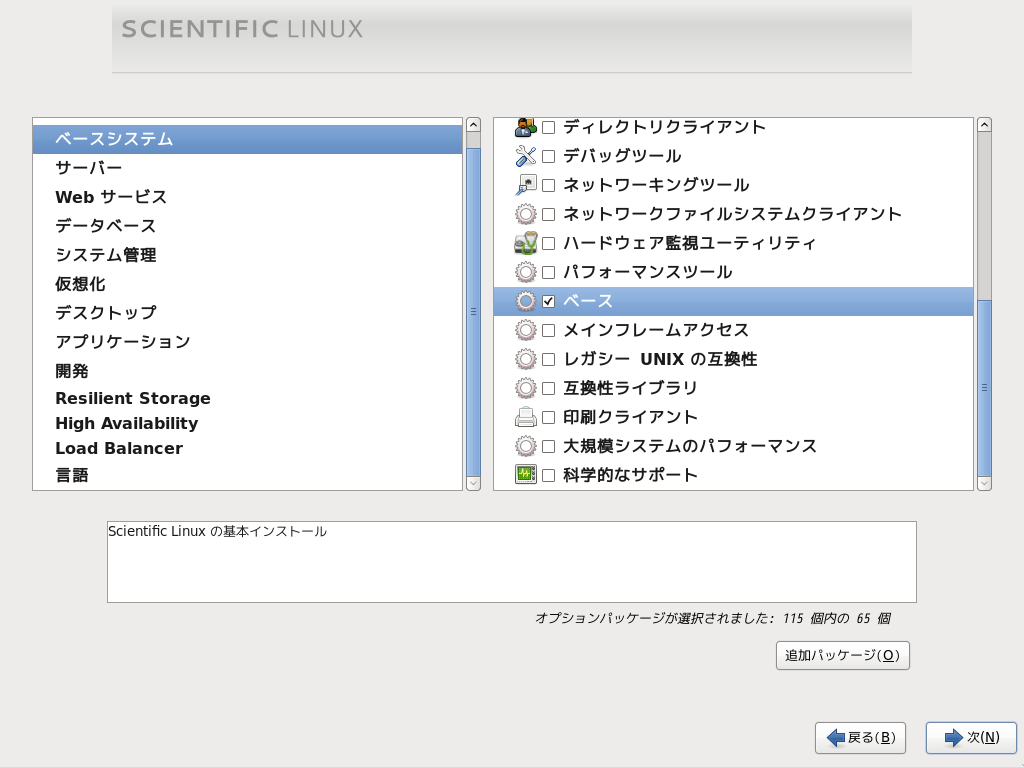Click package list scroll-up arrow
This screenshot has height=768, width=1024.
coord(984,125)
